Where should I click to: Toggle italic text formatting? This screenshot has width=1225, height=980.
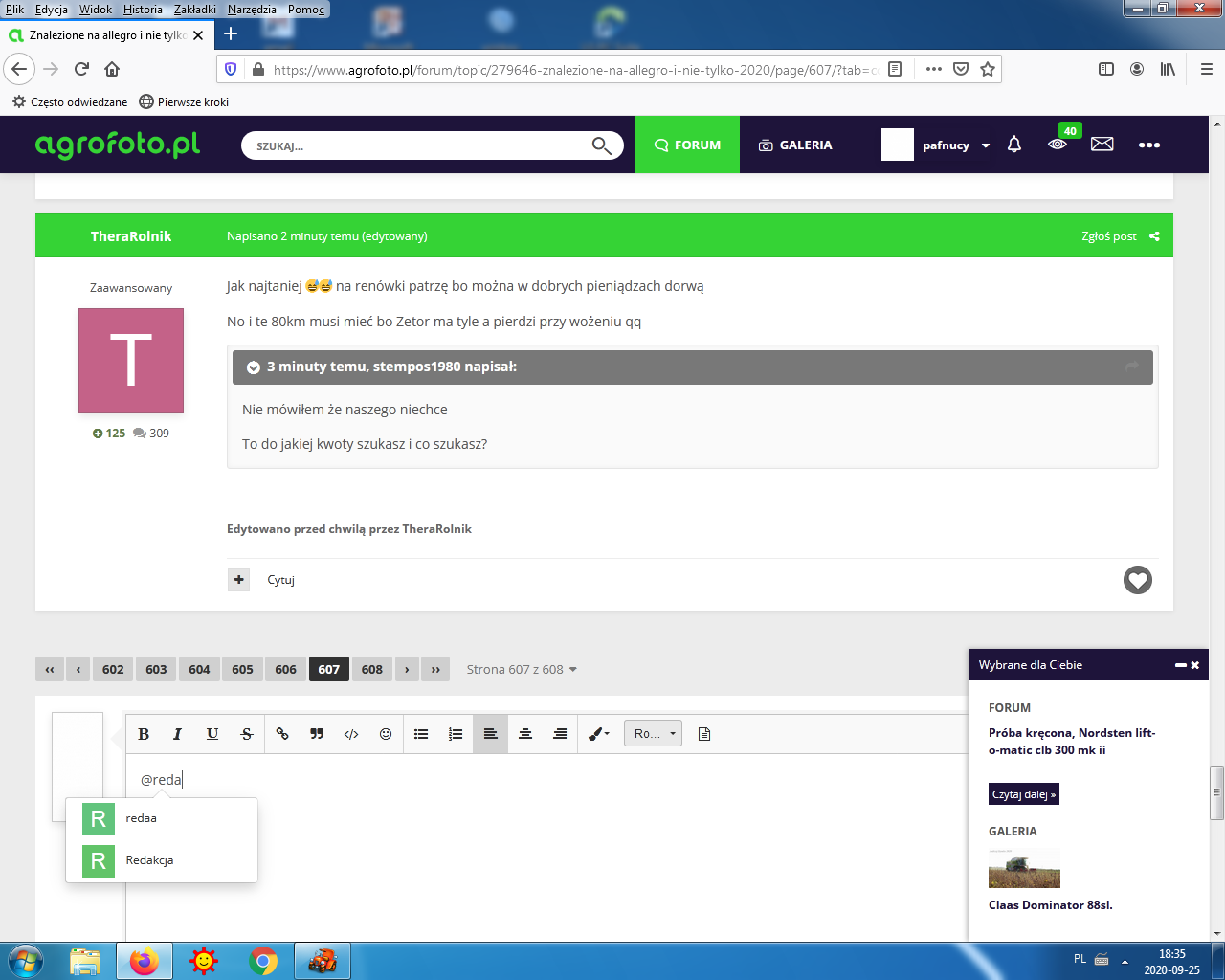tap(177, 734)
